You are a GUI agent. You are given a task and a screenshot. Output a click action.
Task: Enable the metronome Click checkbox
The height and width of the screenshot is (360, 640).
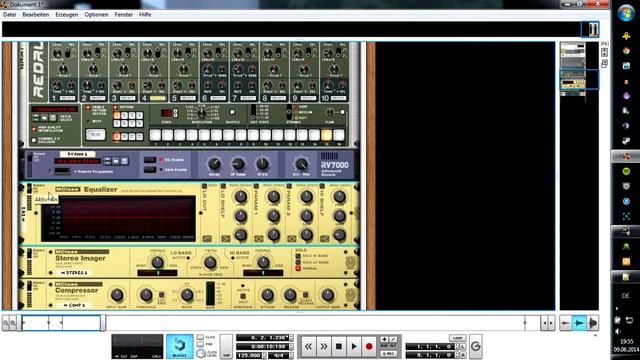click(200, 338)
